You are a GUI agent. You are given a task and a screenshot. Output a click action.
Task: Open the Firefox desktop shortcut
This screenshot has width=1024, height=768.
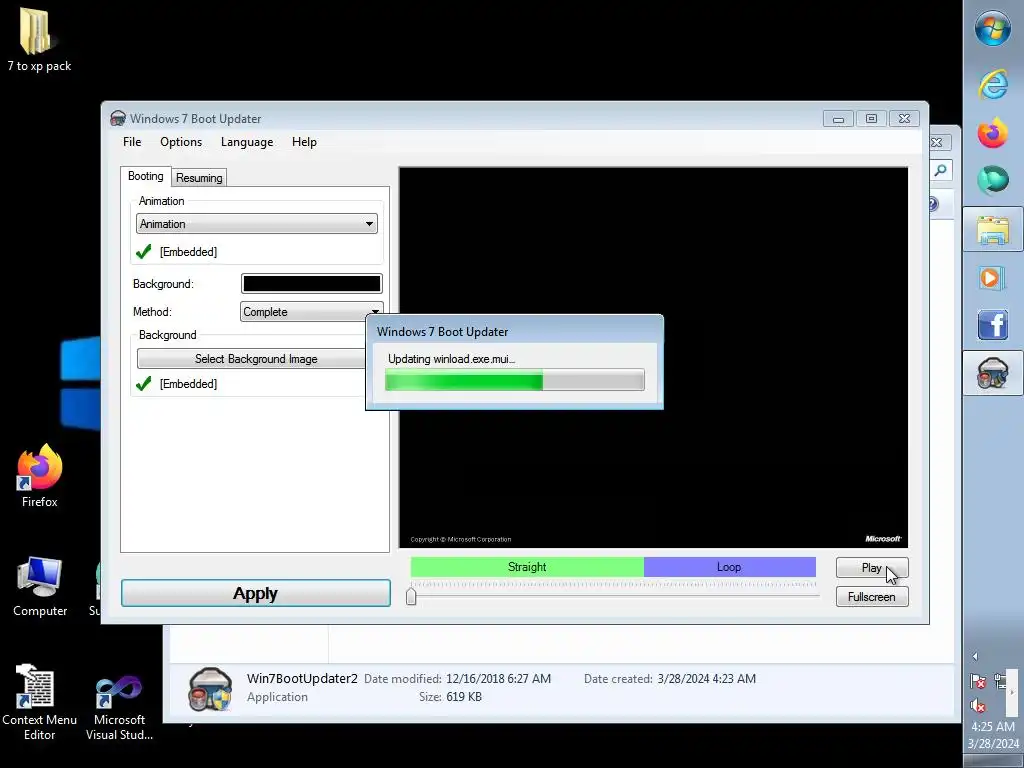[39, 475]
